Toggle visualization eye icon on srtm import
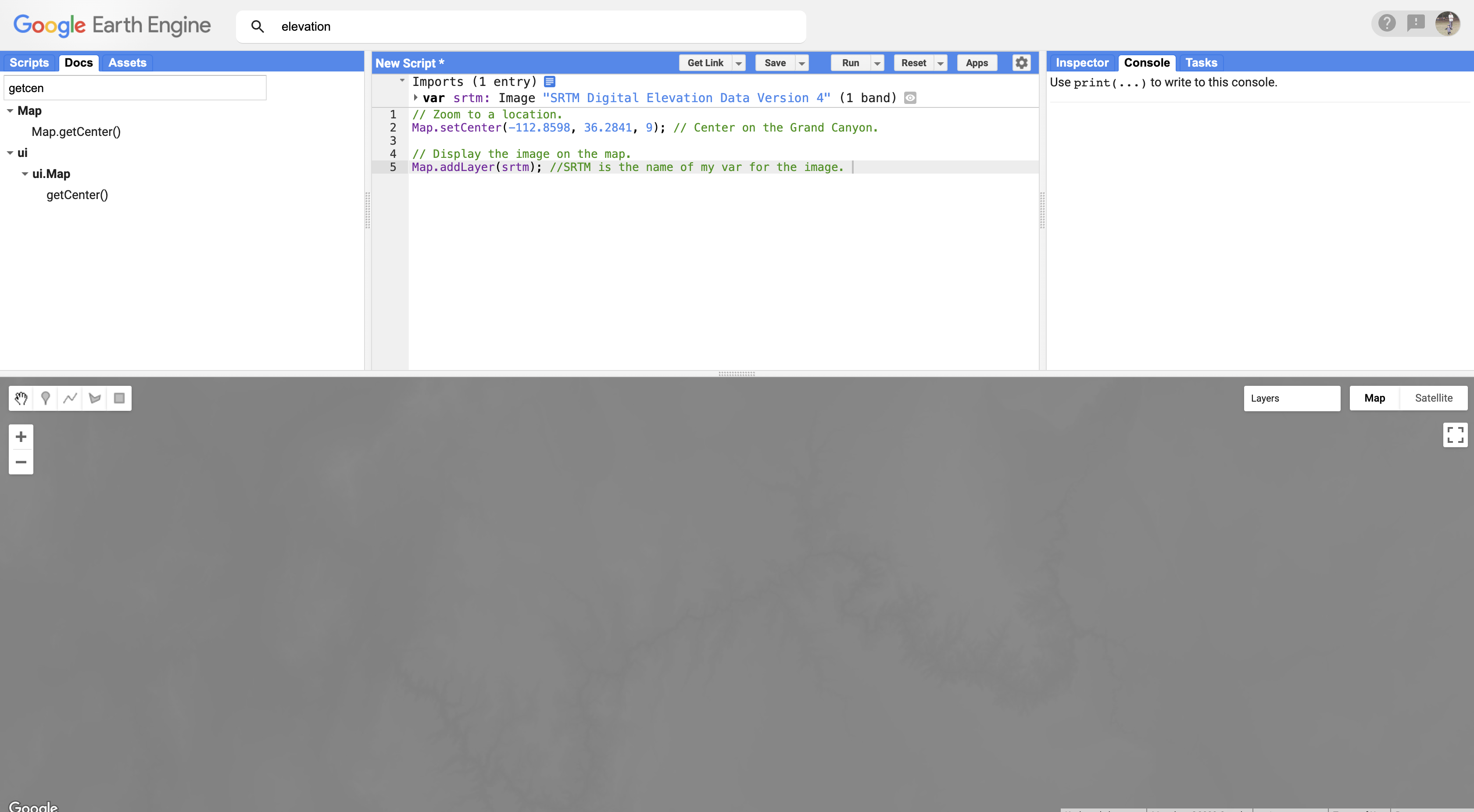Image resolution: width=1474 pixels, height=812 pixels. (x=910, y=98)
